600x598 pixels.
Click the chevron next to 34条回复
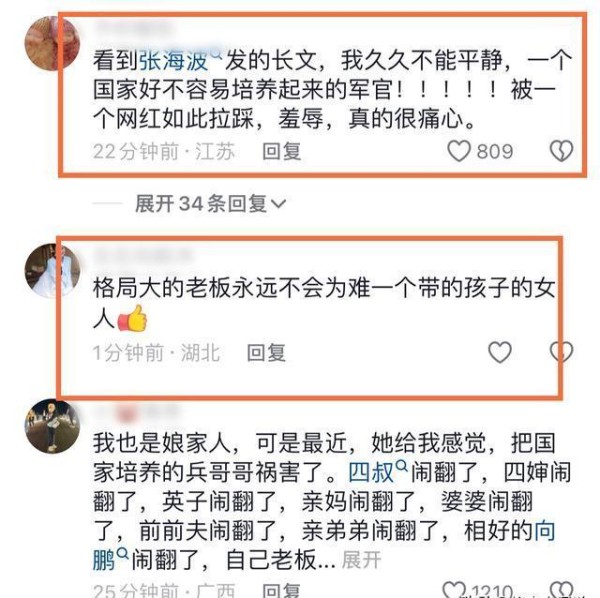(278, 204)
